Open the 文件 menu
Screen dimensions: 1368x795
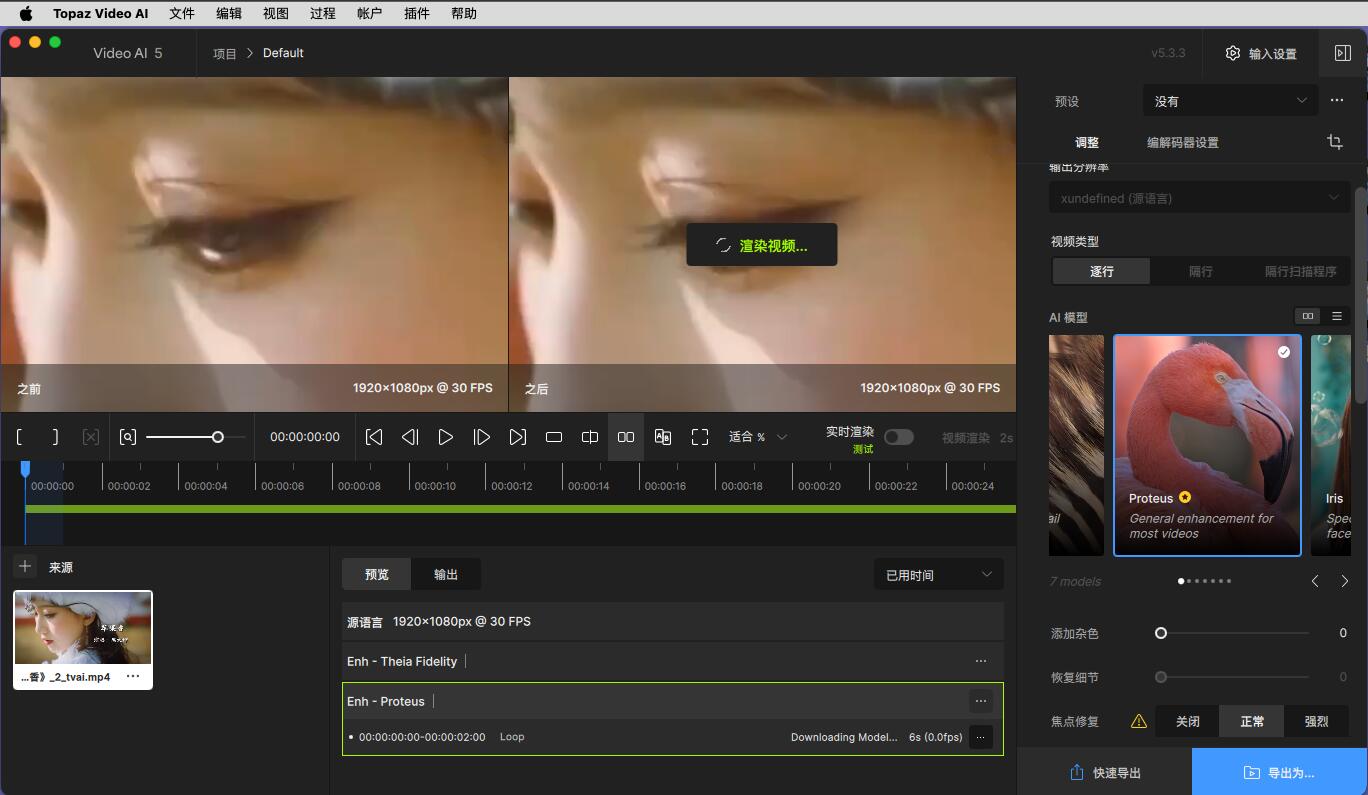[x=182, y=13]
